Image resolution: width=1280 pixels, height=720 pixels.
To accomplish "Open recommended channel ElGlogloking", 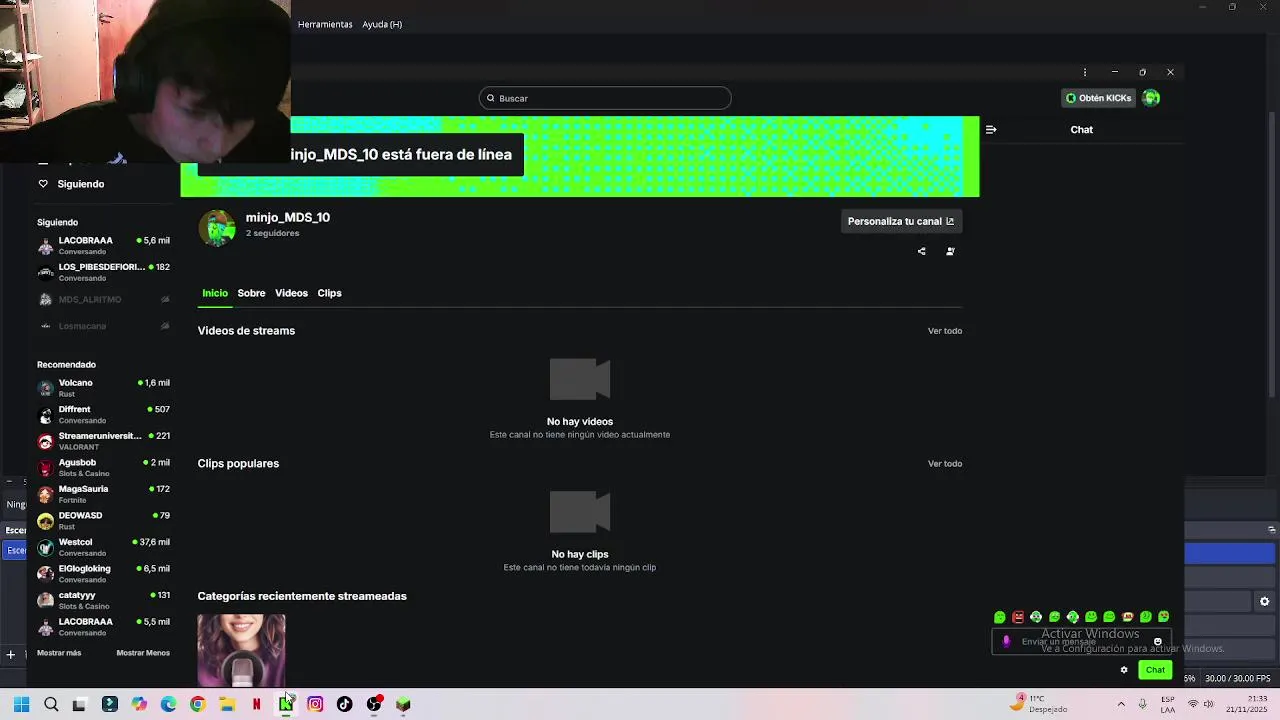I will point(103,573).
